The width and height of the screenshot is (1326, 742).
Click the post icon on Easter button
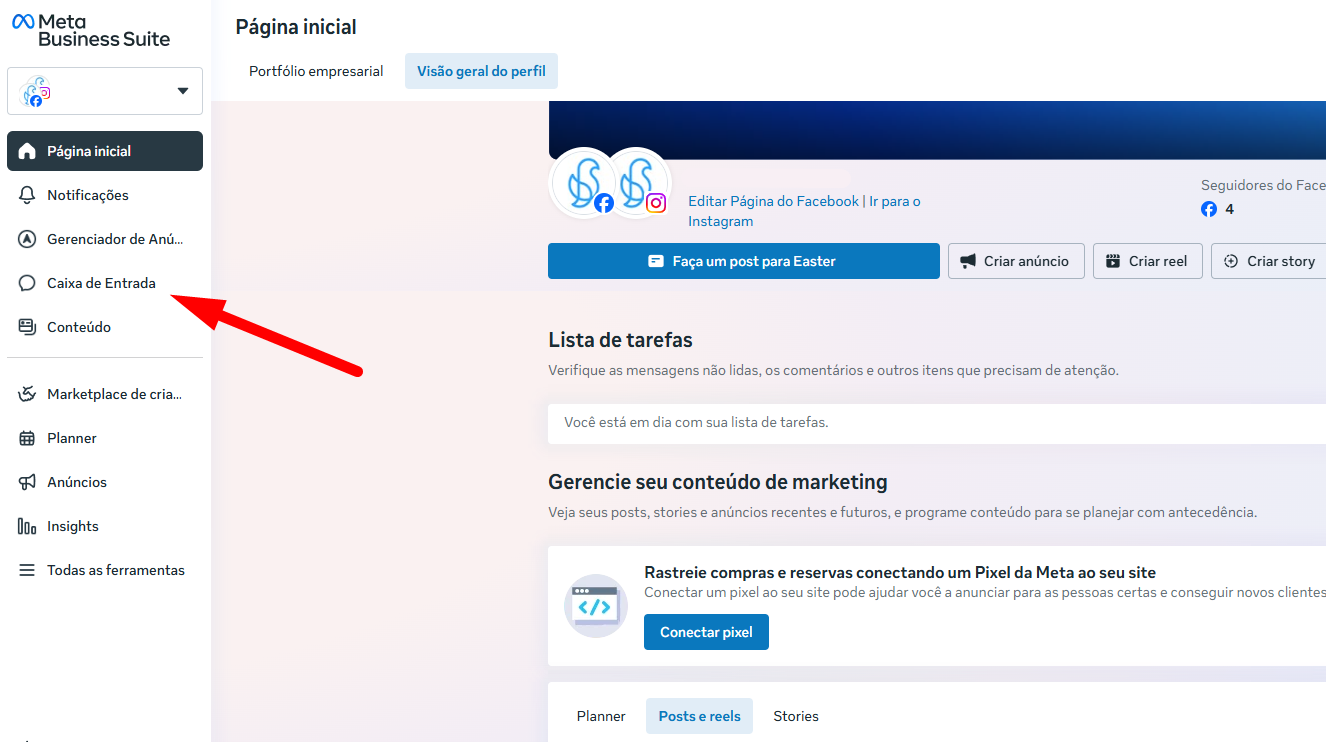coord(656,261)
